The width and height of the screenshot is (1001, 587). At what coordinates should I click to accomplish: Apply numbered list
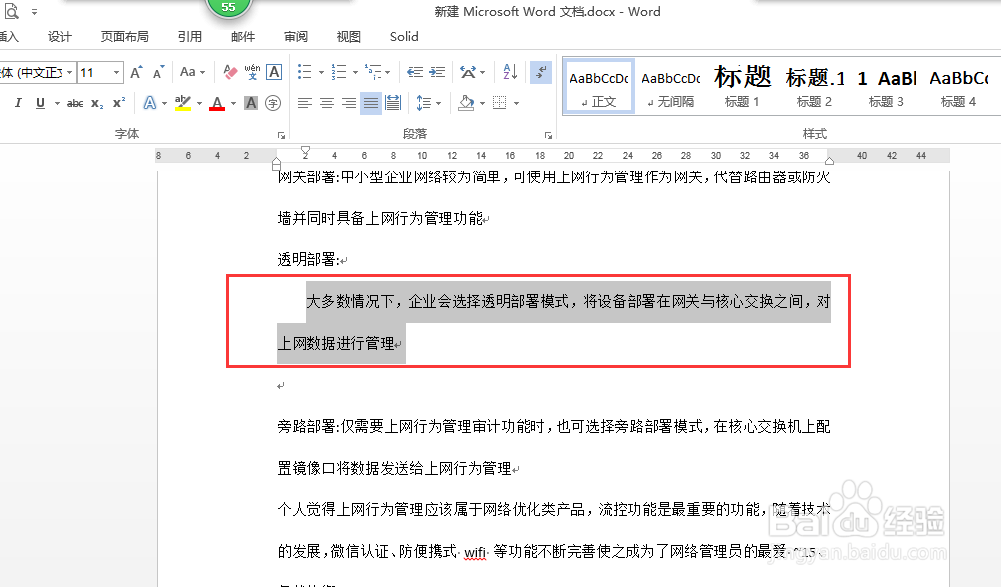click(339, 72)
